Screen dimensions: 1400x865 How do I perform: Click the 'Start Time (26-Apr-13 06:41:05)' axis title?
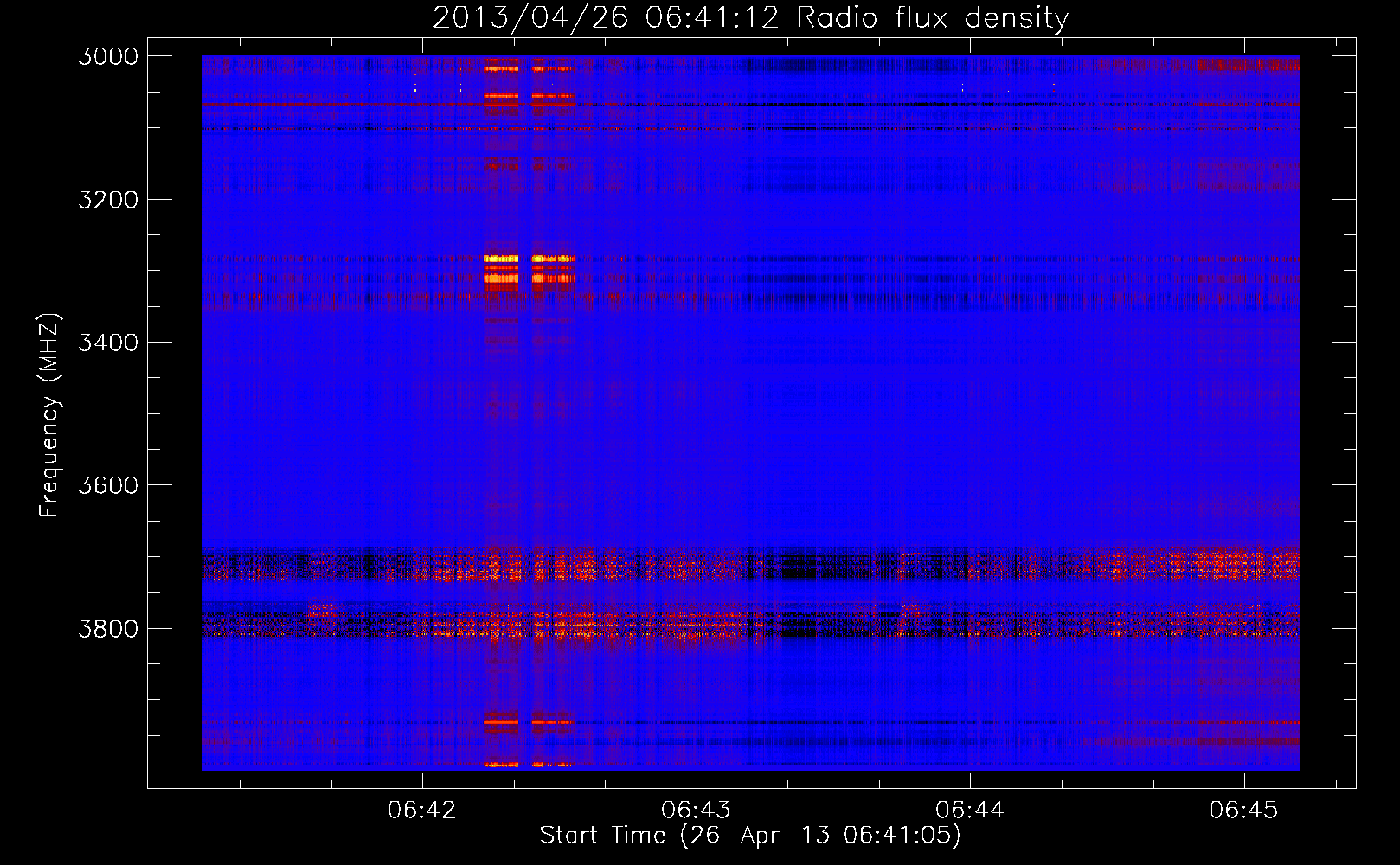[750, 836]
